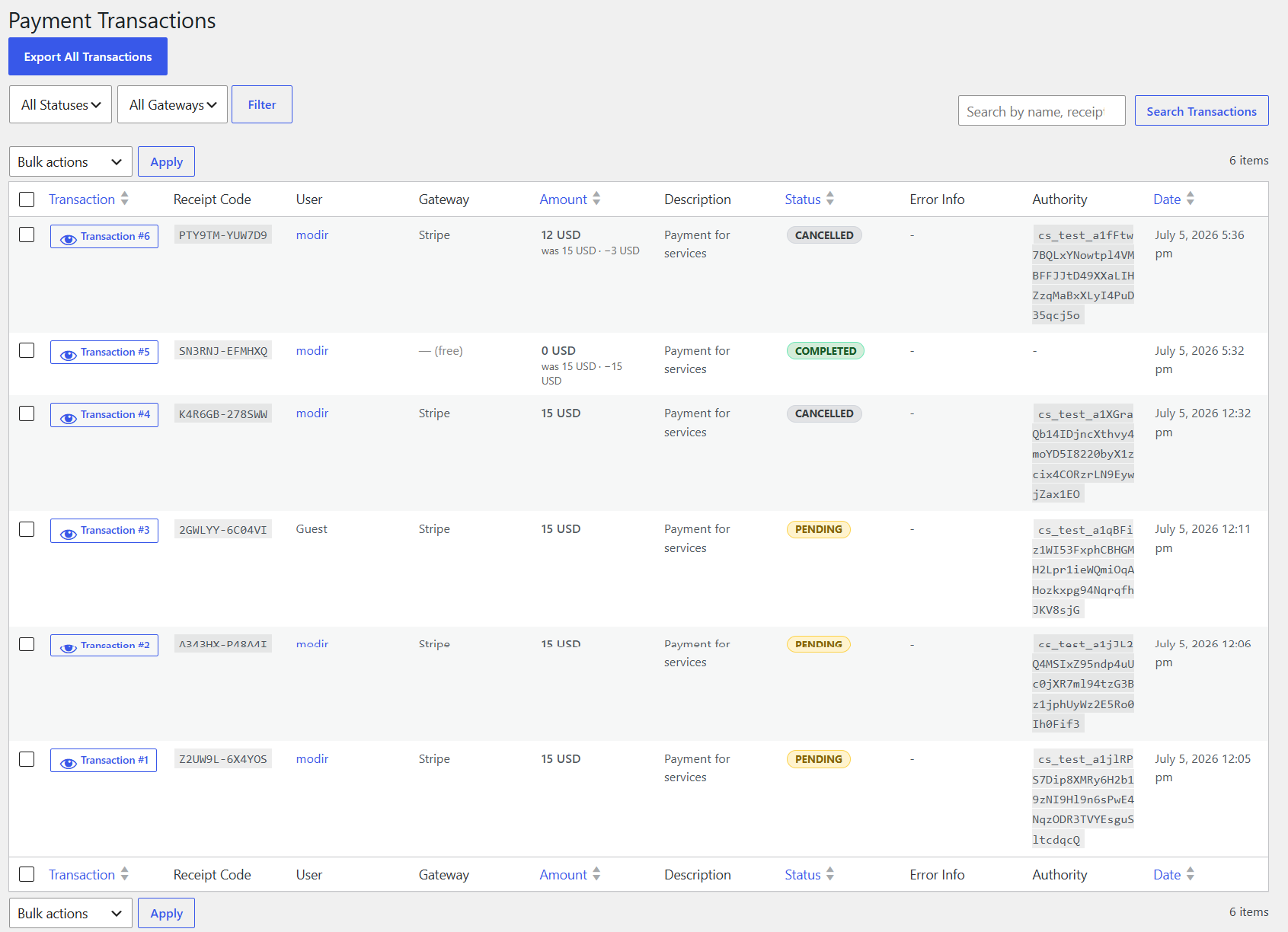Click sort arrows beside footer Date column
The image size is (1288, 932).
coord(1191,874)
